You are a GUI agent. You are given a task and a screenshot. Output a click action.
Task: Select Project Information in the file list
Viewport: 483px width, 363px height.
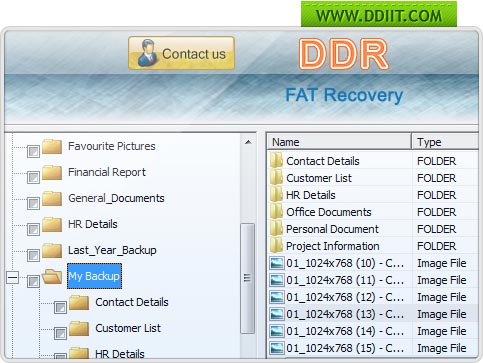[x=333, y=246]
